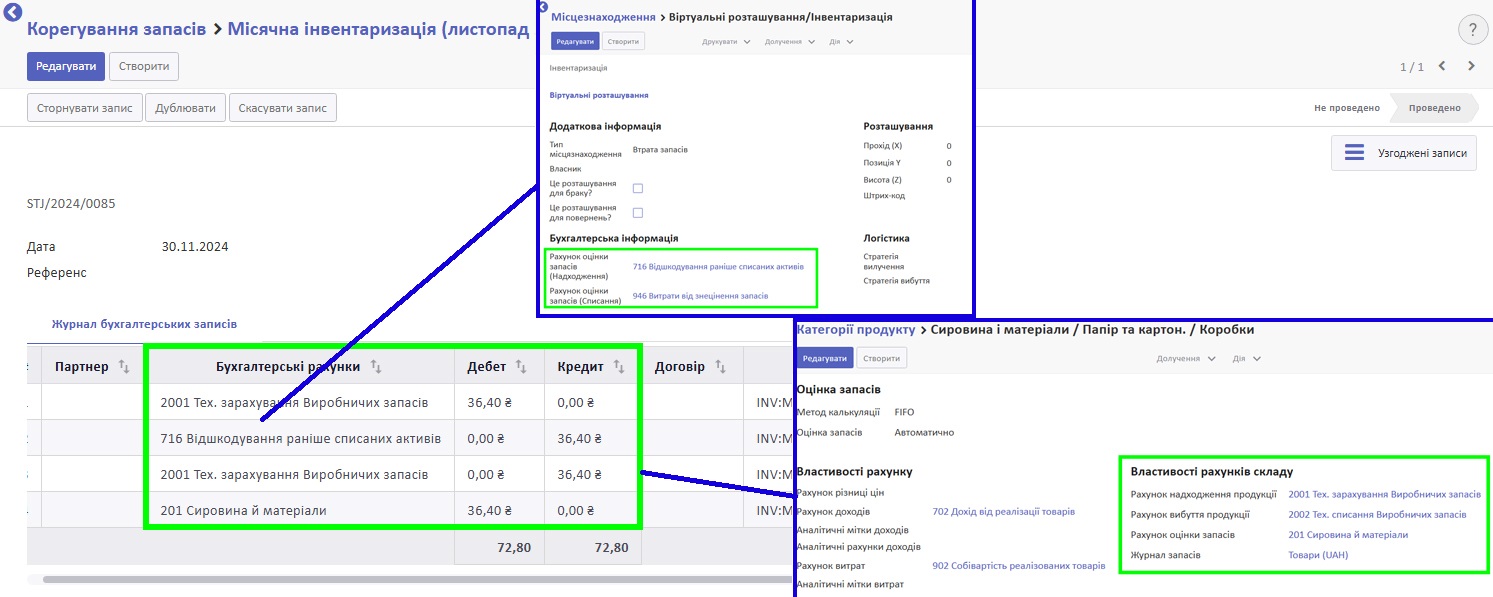Expand Дія dropdown in product category window
This screenshot has width=1493, height=597.
[1247, 358]
